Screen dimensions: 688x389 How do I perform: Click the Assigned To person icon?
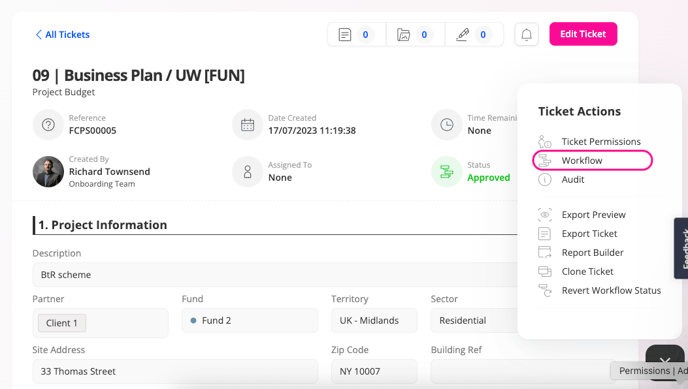tap(247, 171)
